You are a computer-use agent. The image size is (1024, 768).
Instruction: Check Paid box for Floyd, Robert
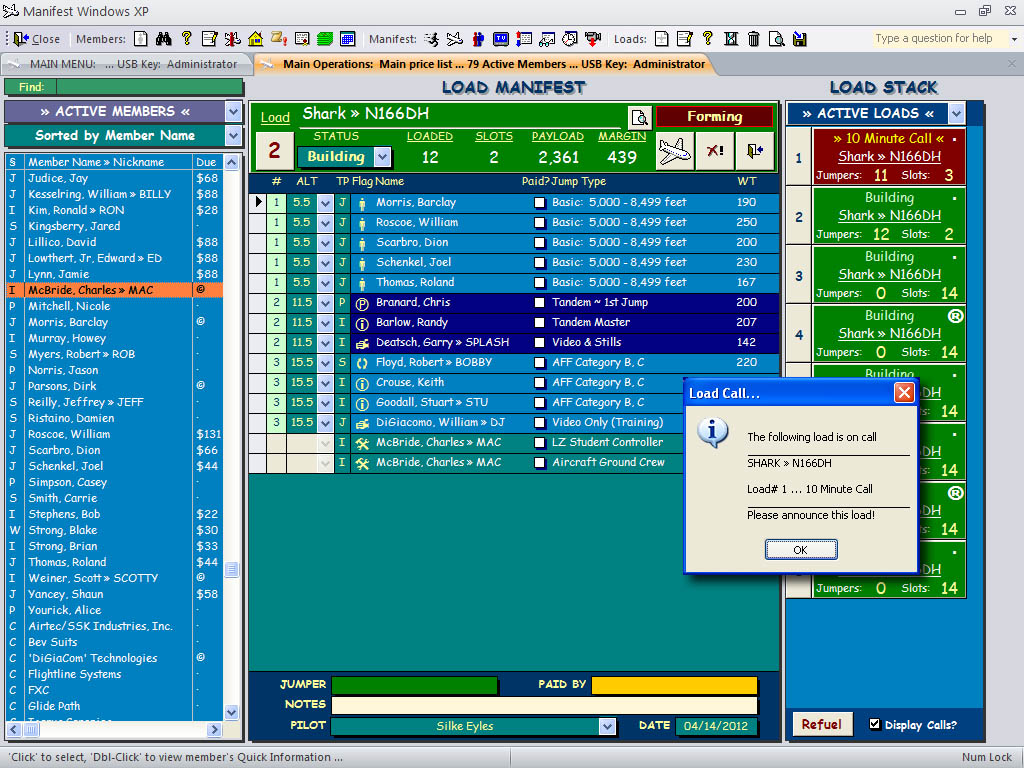click(539, 362)
